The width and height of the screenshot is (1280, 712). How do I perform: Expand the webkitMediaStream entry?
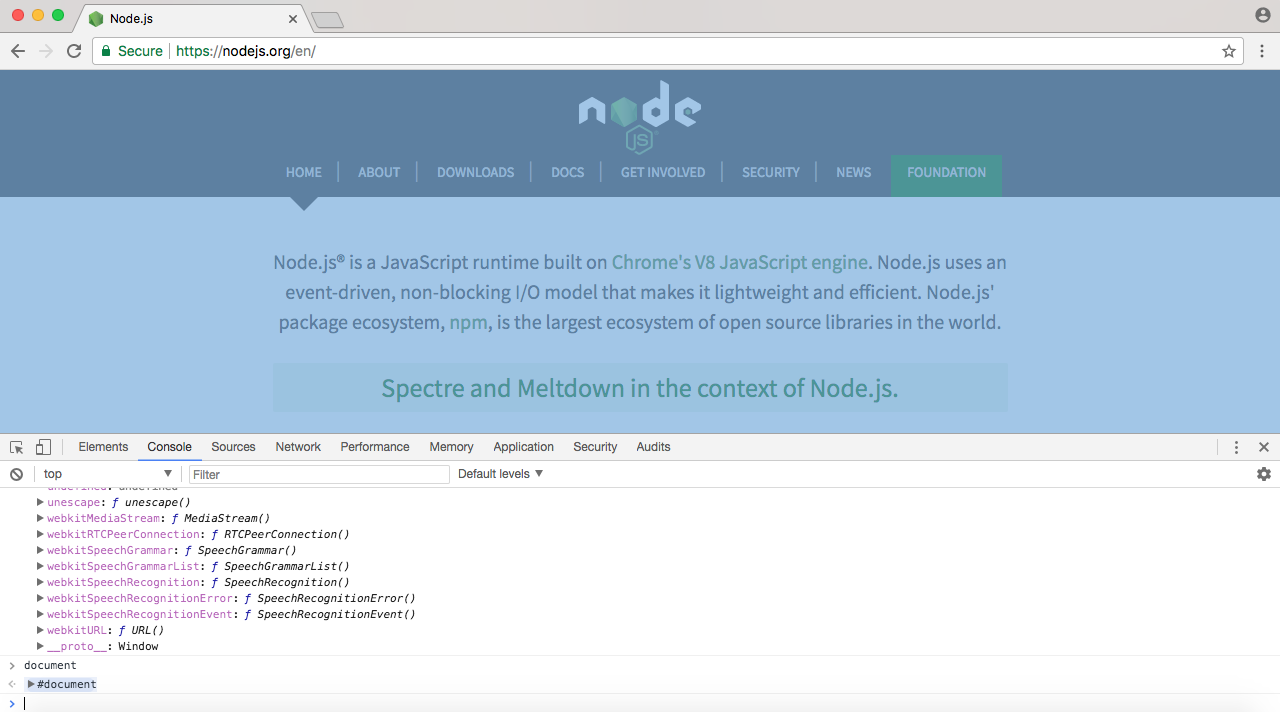click(x=41, y=518)
